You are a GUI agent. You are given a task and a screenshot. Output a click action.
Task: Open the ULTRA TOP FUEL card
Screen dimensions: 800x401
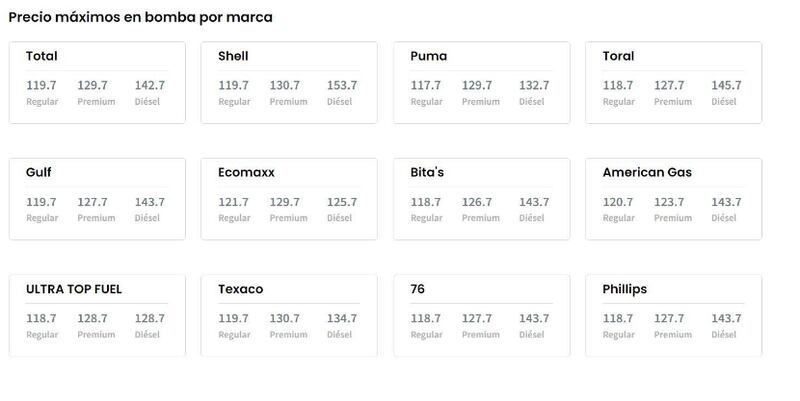coord(97,315)
